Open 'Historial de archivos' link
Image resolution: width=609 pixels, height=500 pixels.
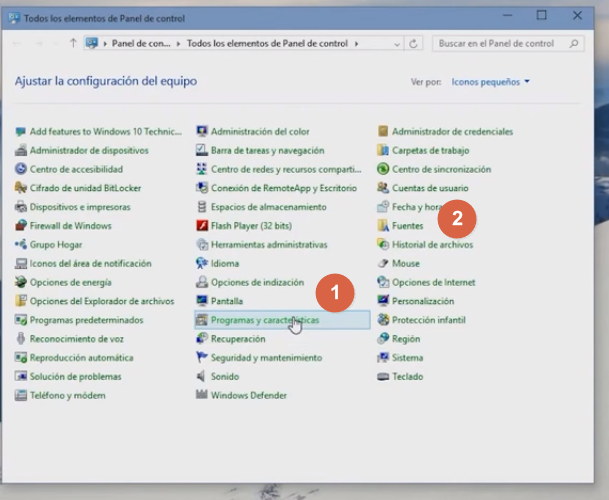(x=433, y=244)
